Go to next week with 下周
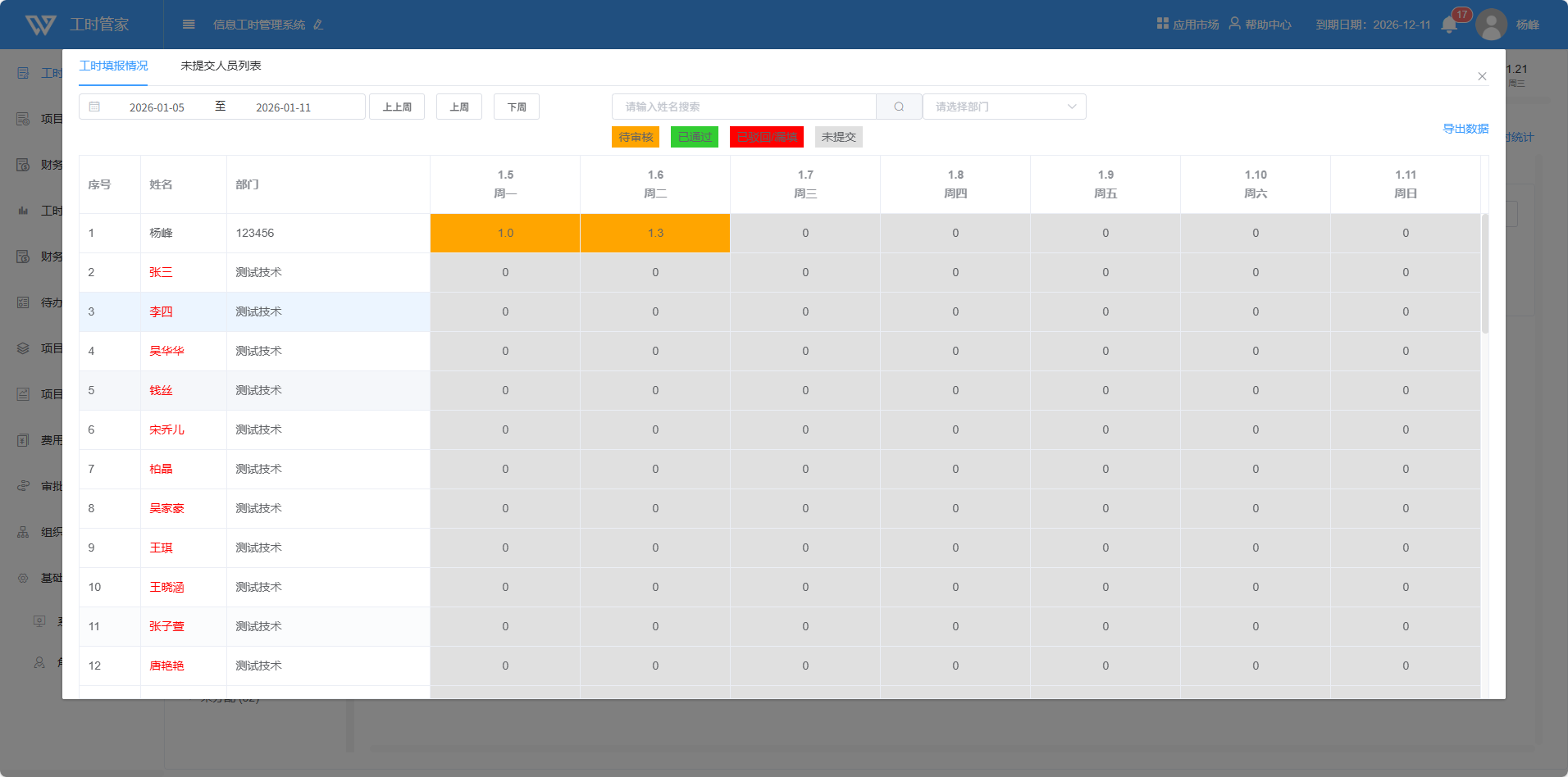Screen dimensions: 1568x777 pos(517,107)
